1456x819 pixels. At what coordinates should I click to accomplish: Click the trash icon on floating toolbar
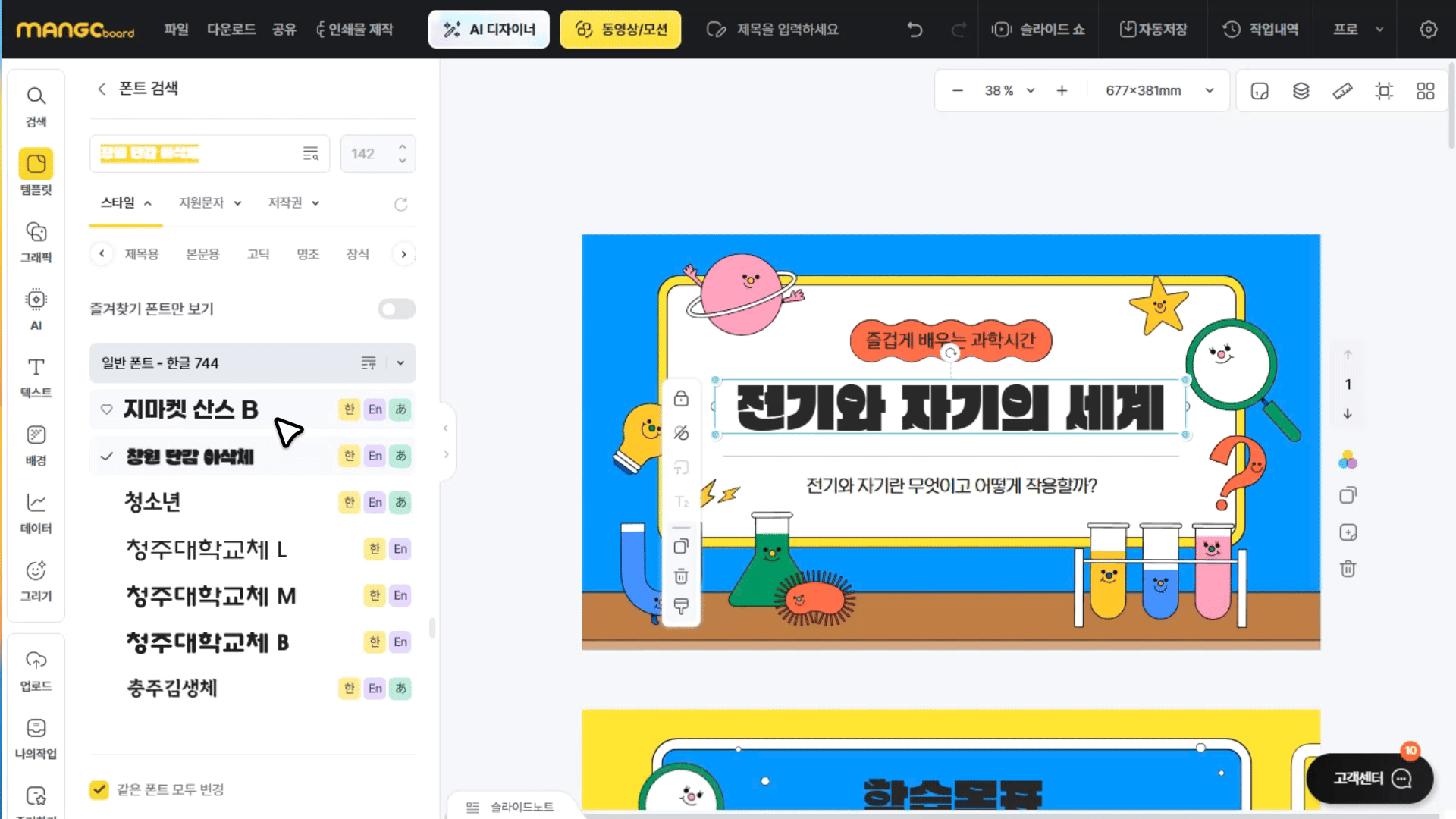click(x=681, y=577)
